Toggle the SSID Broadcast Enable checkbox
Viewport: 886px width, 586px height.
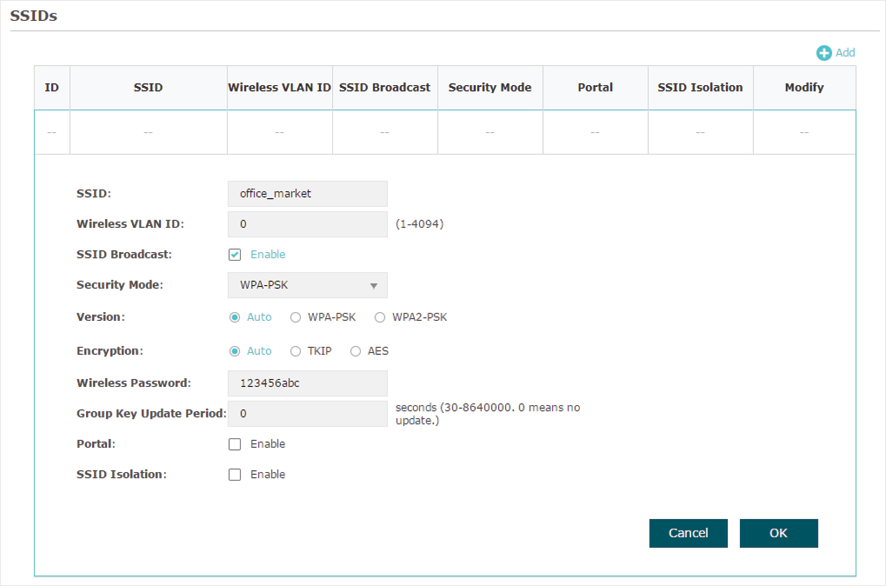pyautogui.click(x=234, y=255)
